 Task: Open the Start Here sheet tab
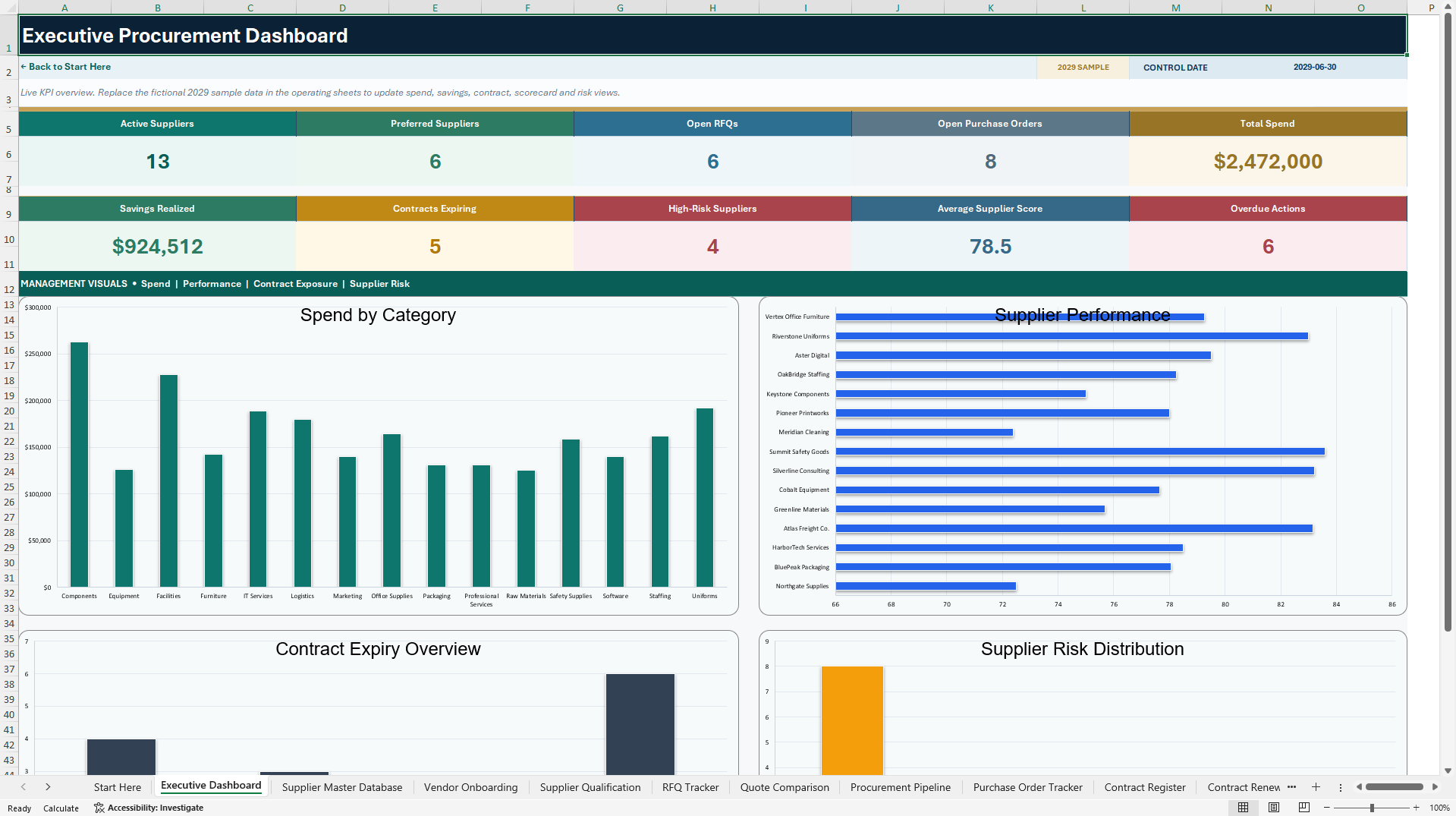pos(118,787)
